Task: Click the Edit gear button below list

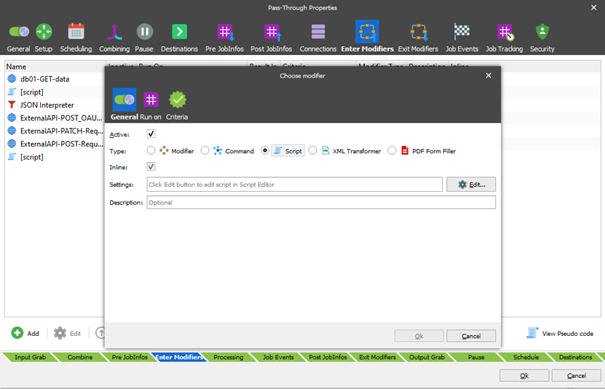Action: 68,333
